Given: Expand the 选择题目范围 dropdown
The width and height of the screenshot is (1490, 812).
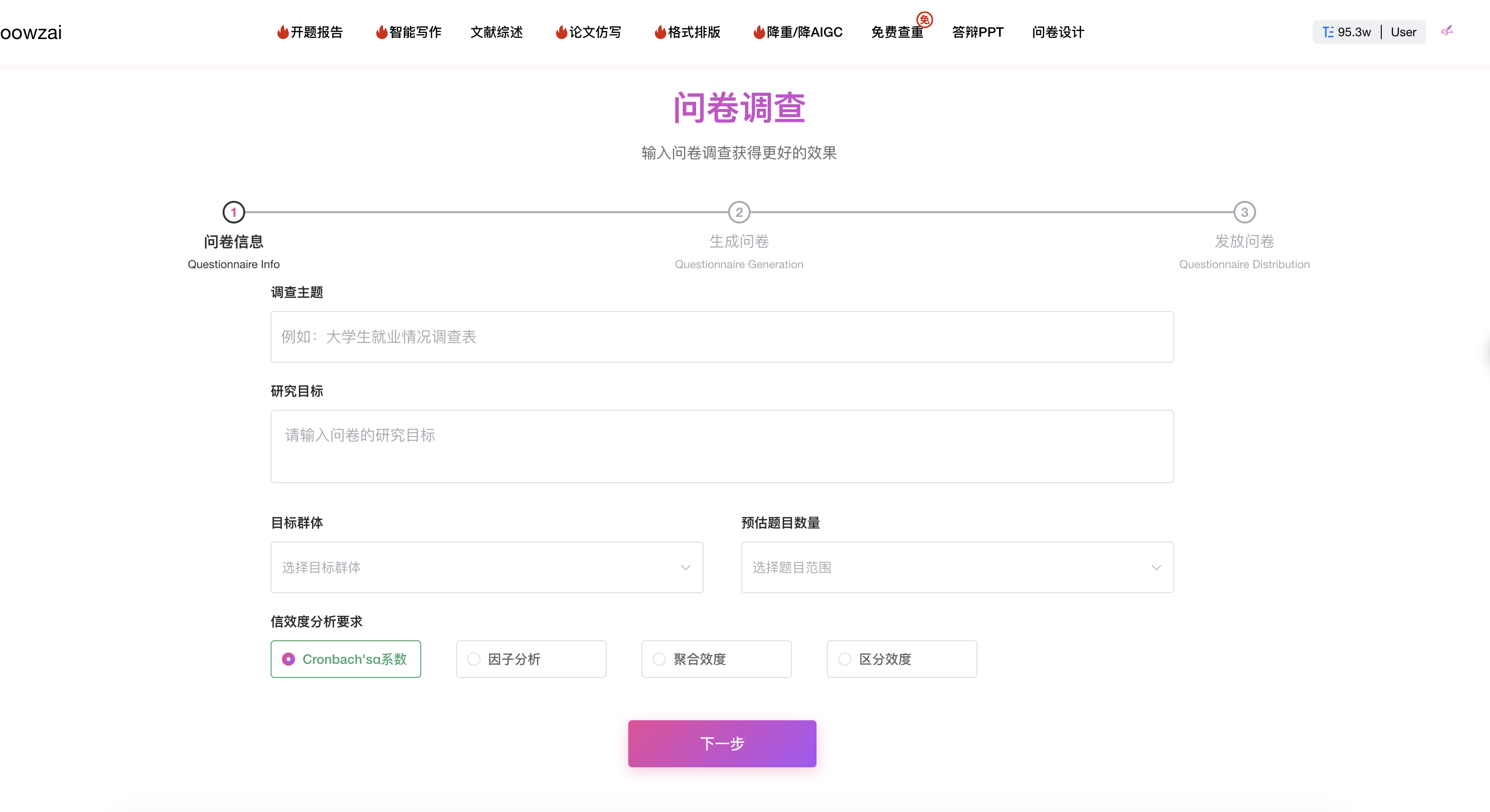Looking at the screenshot, I should (x=957, y=567).
